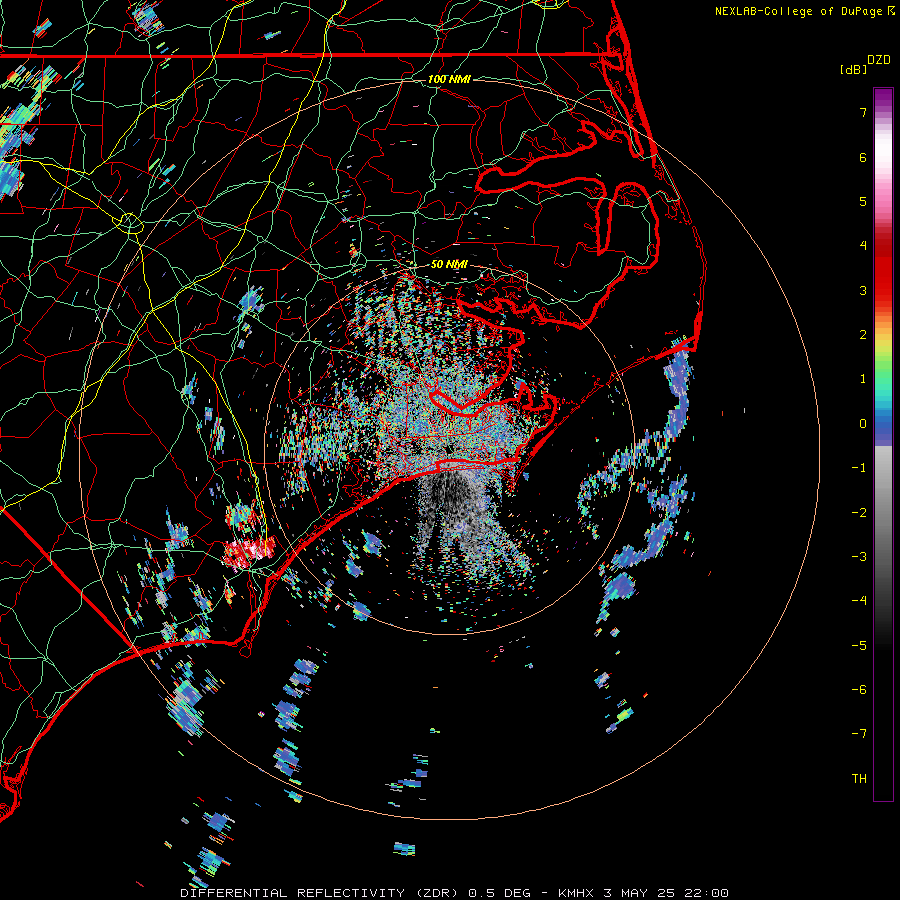
Task: Click the 50 NMI range ring label
Action: 449,264
